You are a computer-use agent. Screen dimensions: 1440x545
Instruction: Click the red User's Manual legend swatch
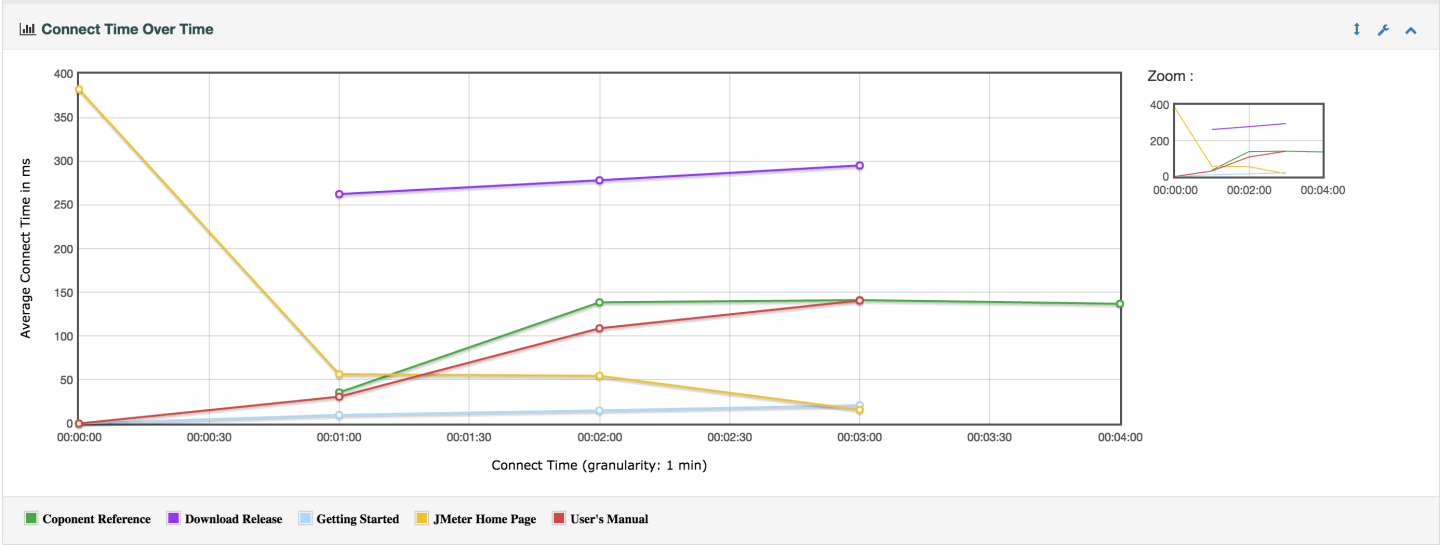(560, 519)
